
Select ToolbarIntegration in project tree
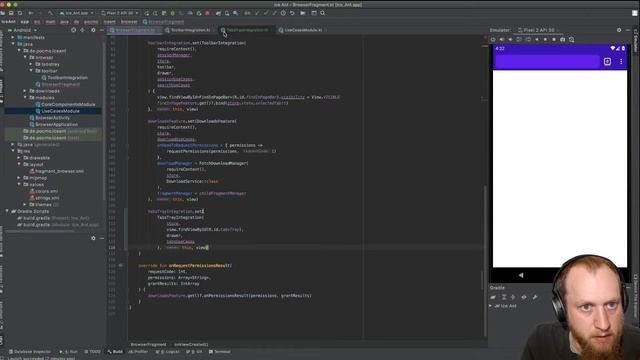(x=64, y=78)
